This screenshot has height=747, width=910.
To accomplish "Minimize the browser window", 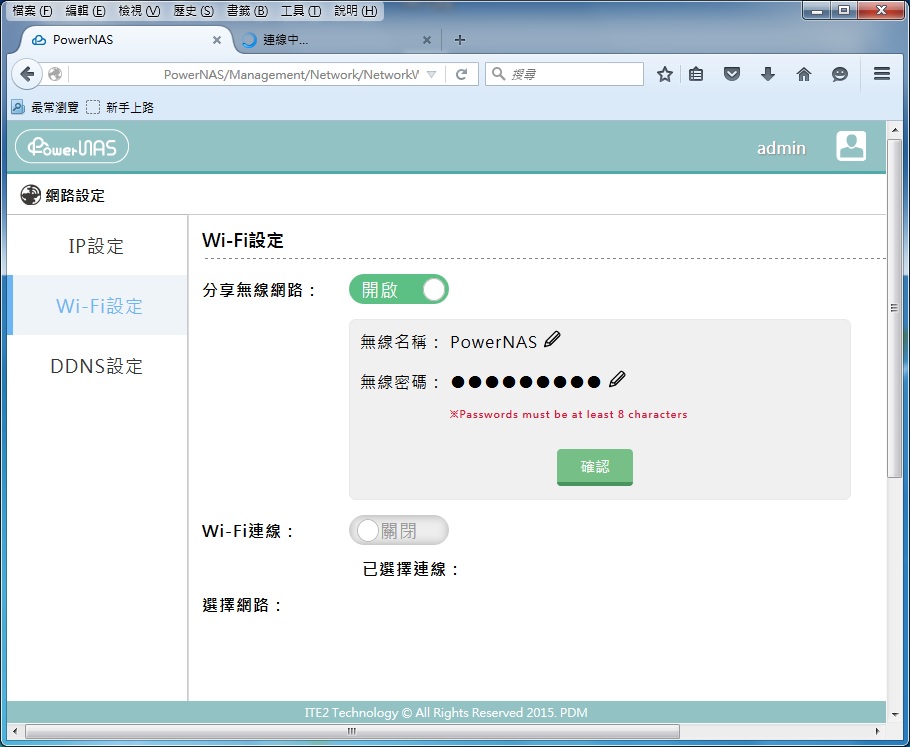I will (816, 10).
